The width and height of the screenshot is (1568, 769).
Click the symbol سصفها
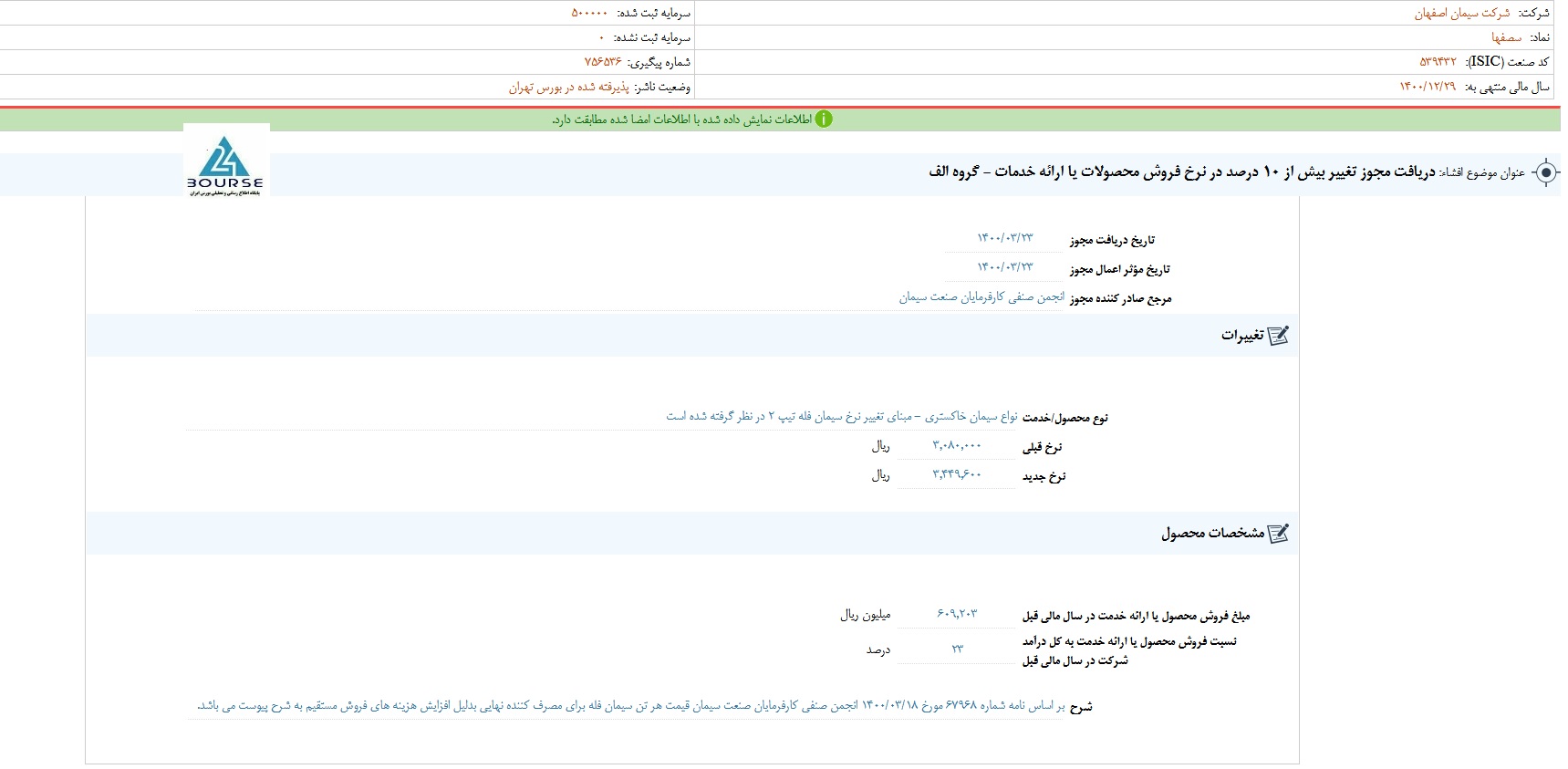coord(1506,37)
